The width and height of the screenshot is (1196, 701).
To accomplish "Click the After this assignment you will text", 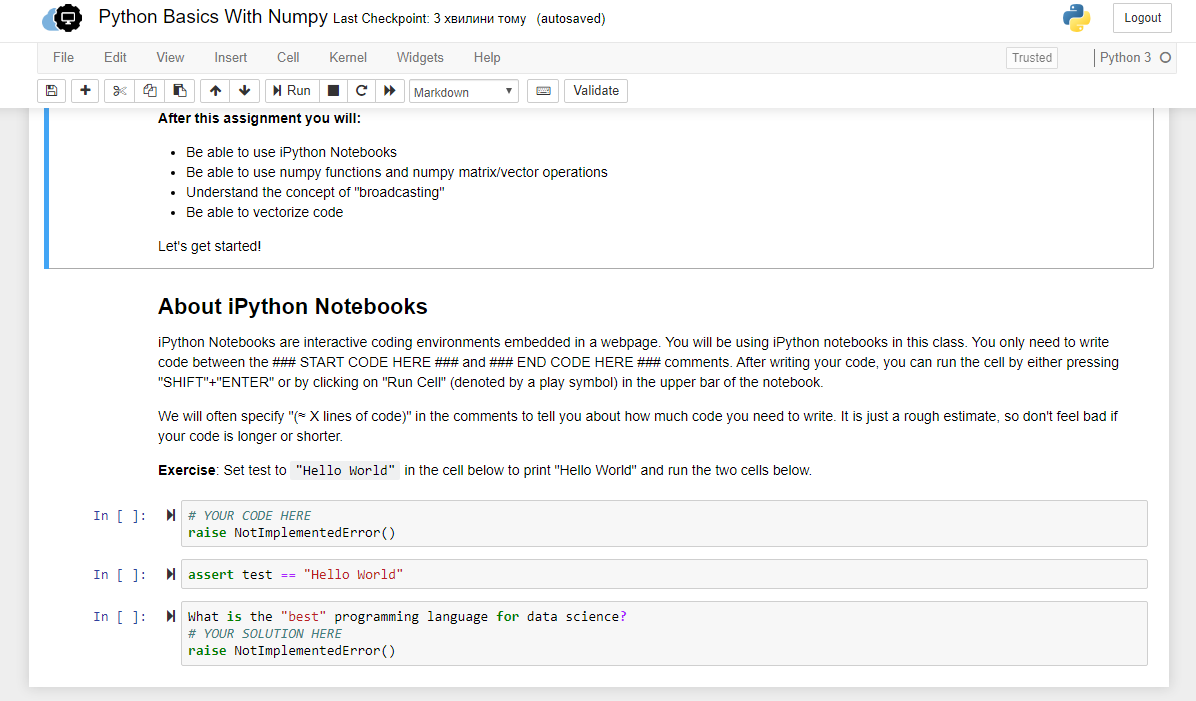I will pos(259,118).
